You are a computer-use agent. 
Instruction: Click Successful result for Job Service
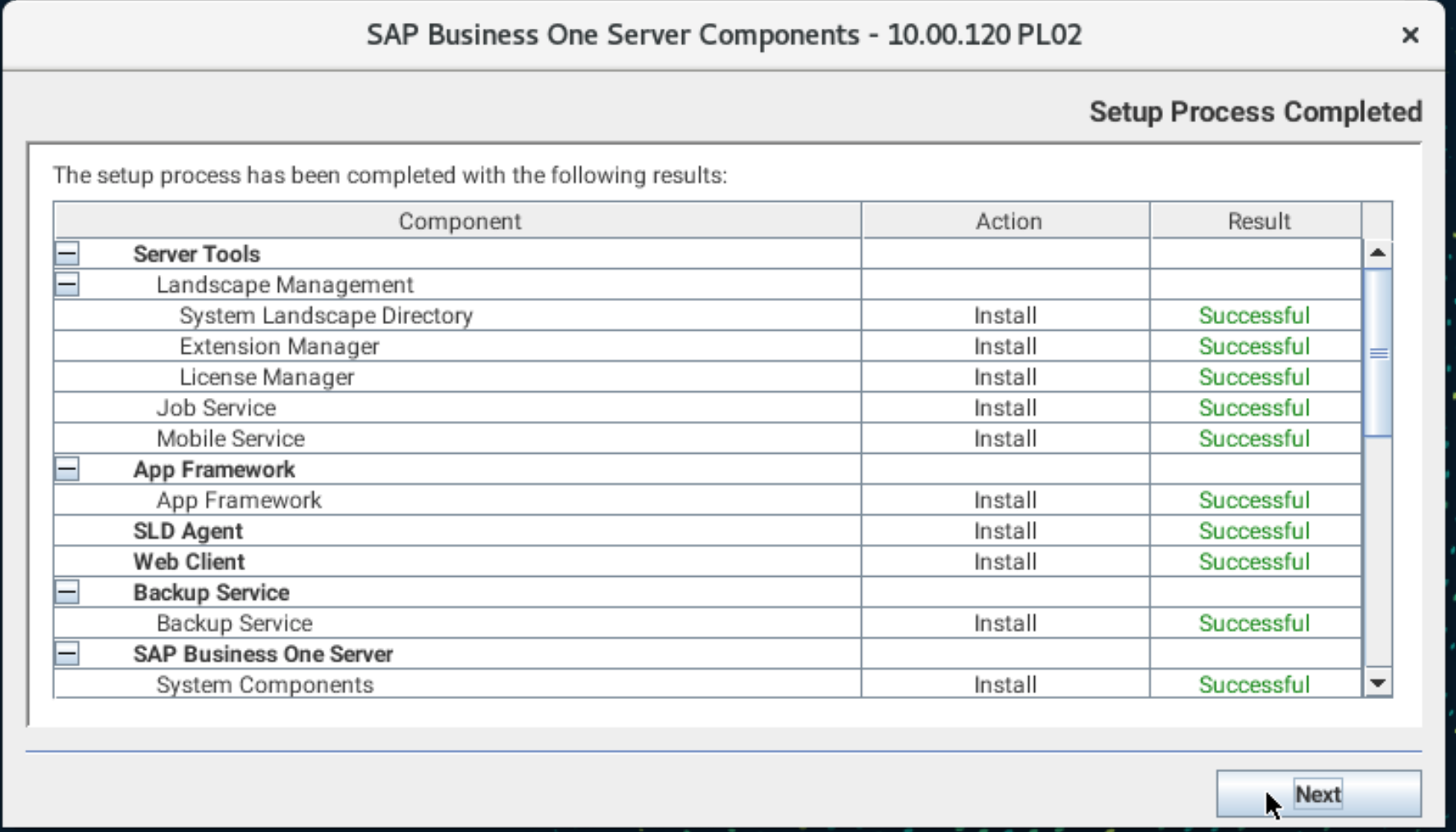tap(1254, 408)
